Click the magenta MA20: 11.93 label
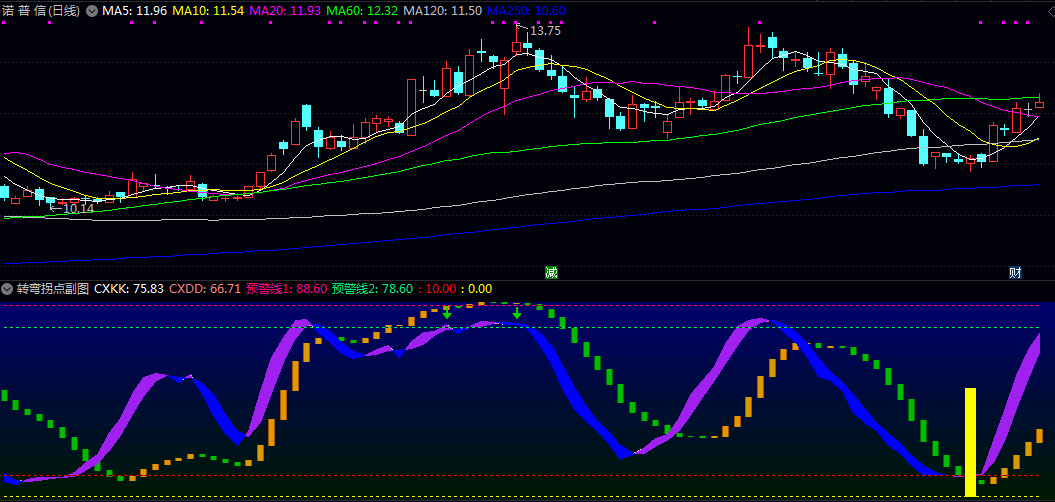This screenshot has width=1055, height=502. (x=286, y=11)
